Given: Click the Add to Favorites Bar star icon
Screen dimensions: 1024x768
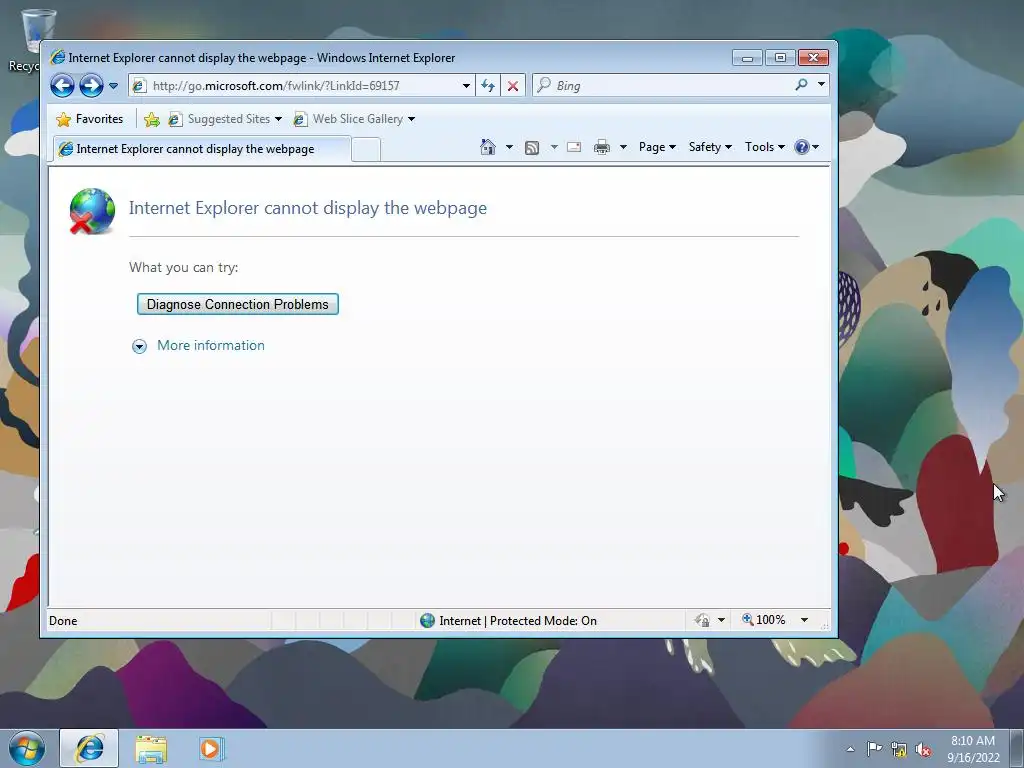Looking at the screenshot, I should tap(152, 119).
